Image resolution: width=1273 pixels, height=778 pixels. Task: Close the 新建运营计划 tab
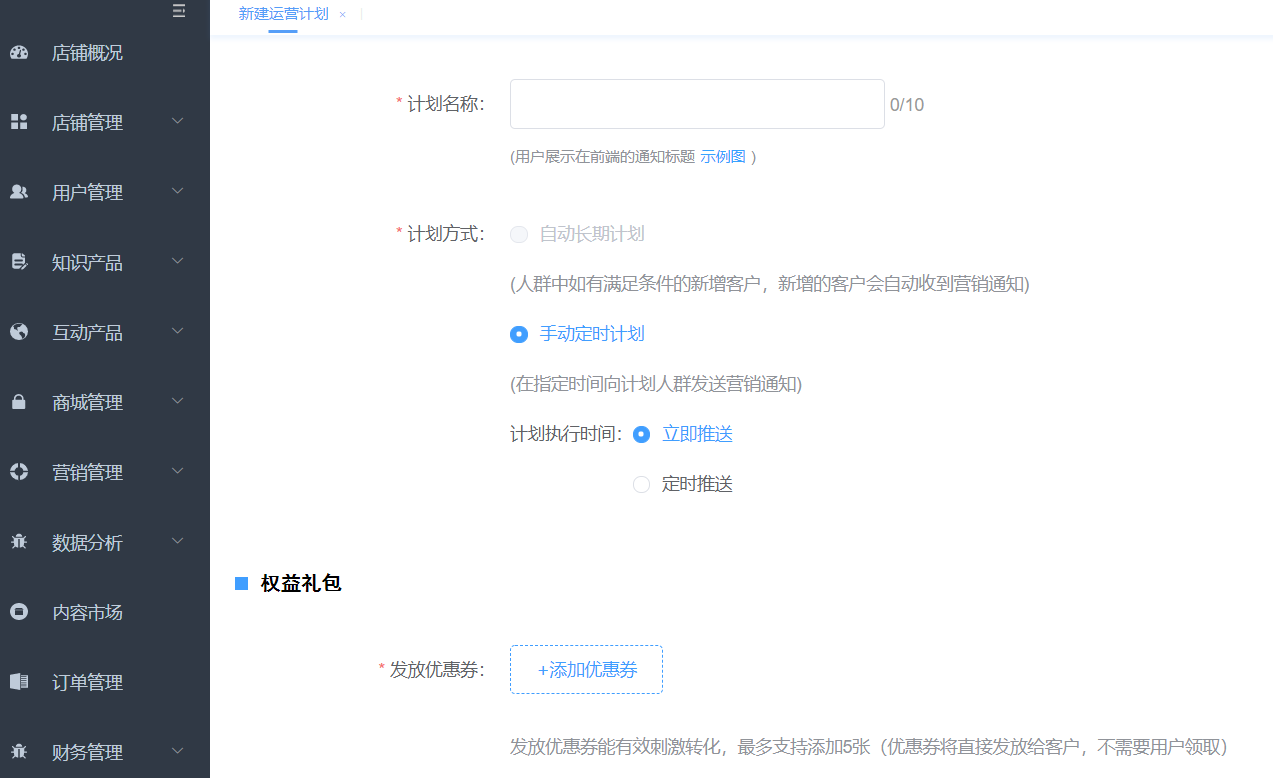tap(342, 15)
